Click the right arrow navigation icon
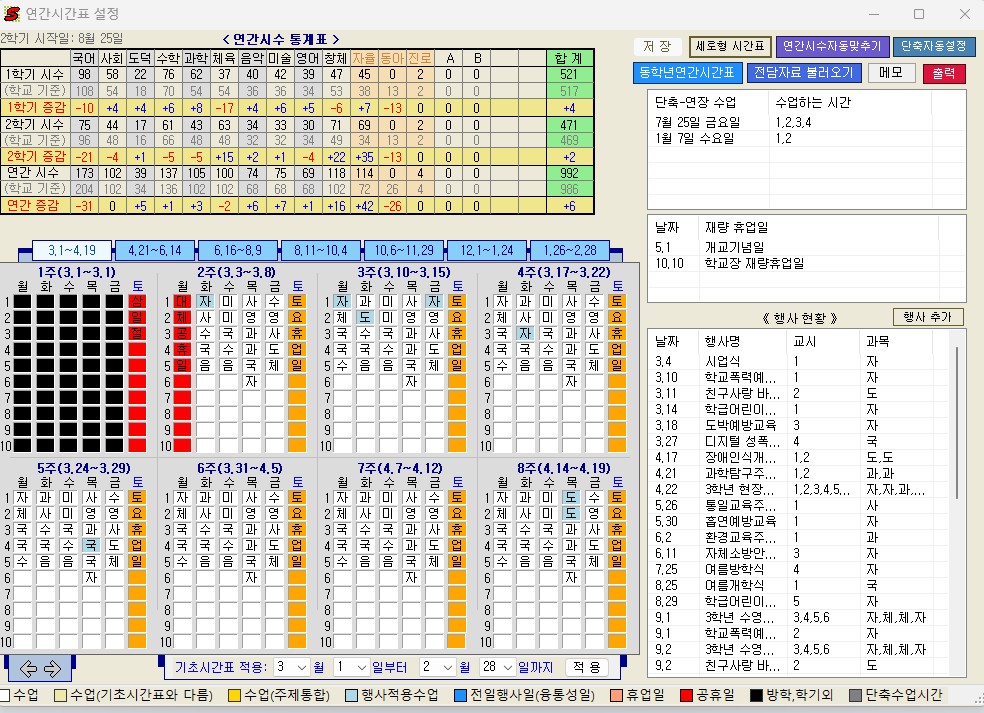Viewport: 984px width, 713px height. 53,668
